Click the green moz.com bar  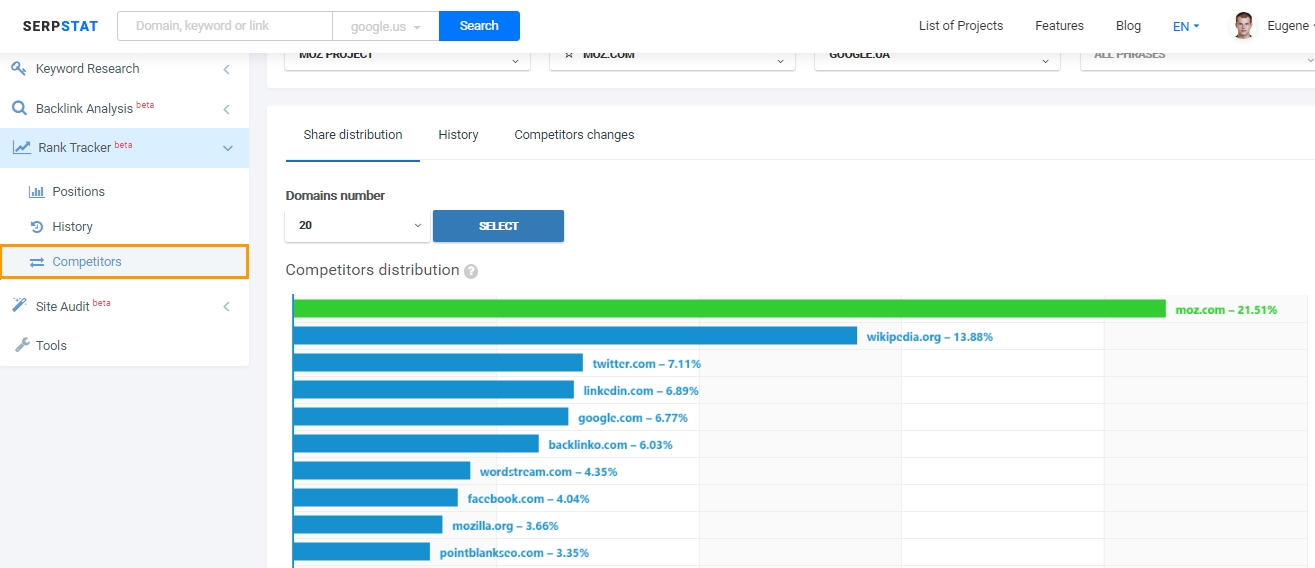click(x=730, y=309)
